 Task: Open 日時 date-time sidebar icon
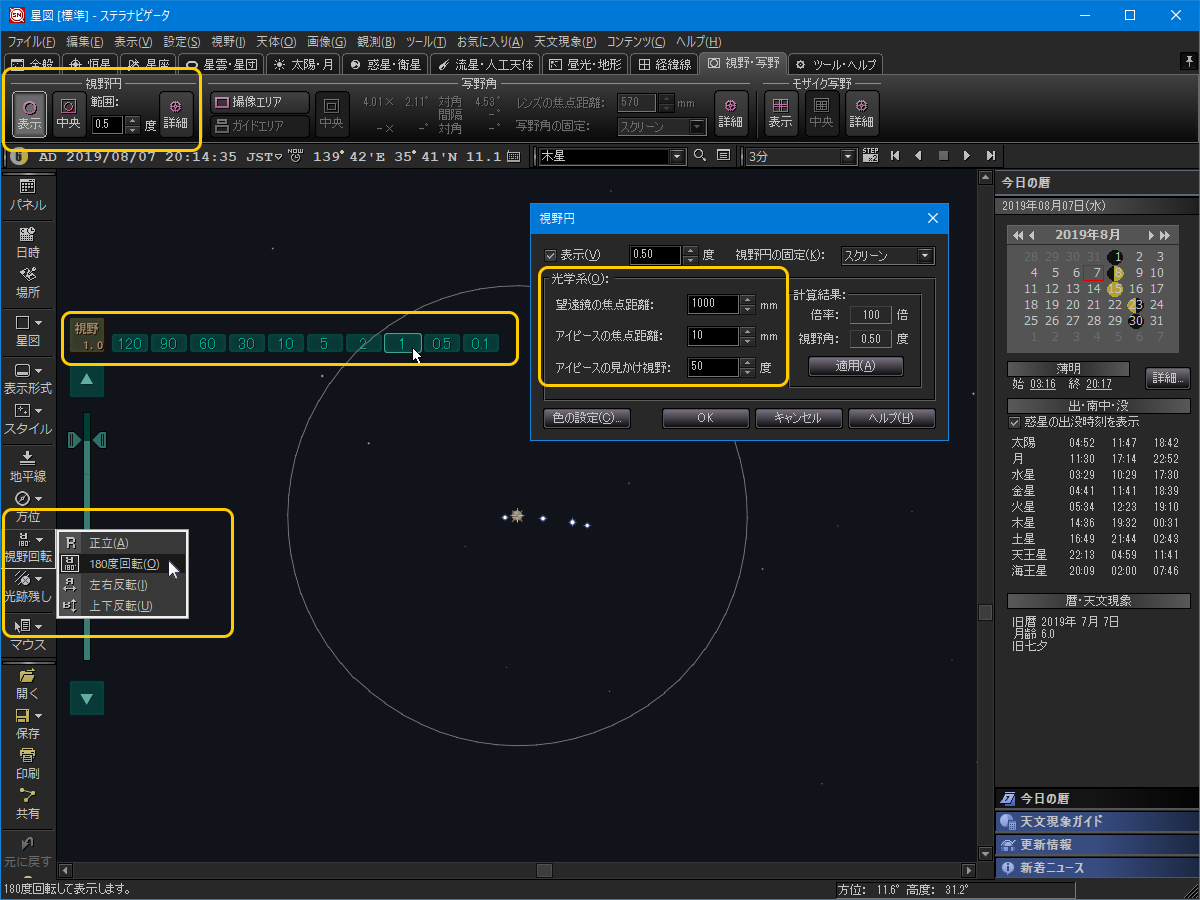pos(27,243)
